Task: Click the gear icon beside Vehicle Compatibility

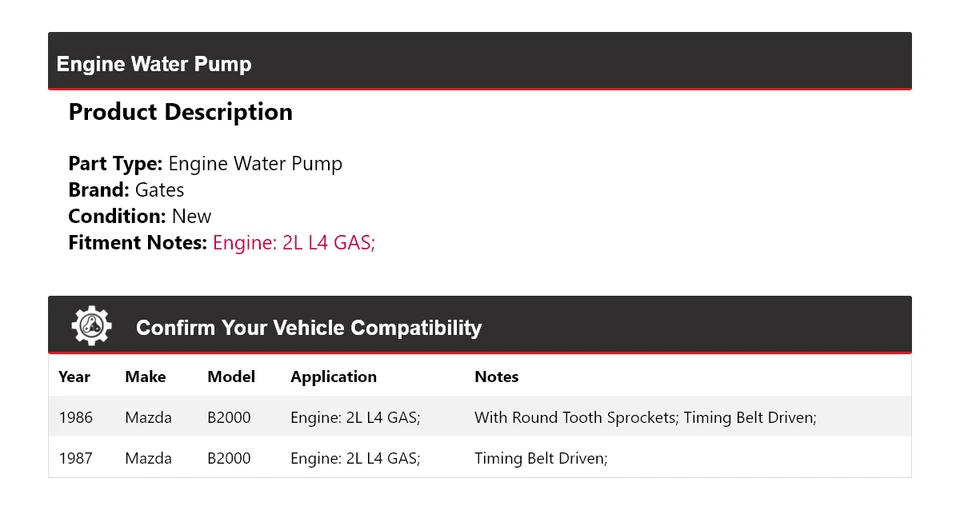Action: [91, 326]
